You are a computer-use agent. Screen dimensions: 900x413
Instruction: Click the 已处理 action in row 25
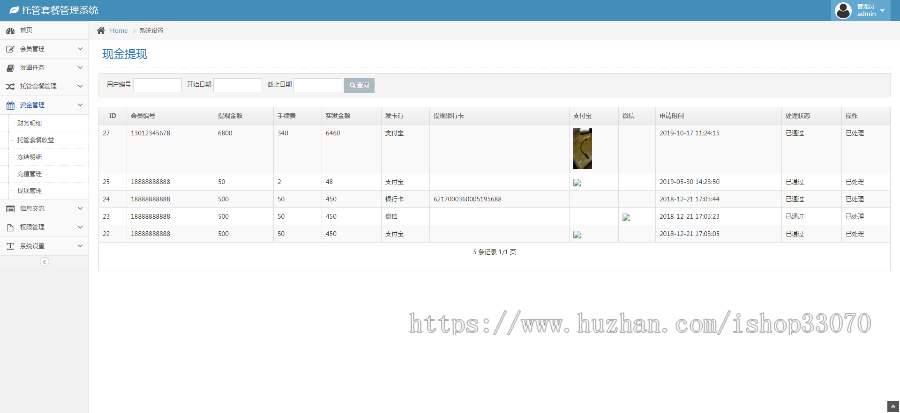point(855,182)
